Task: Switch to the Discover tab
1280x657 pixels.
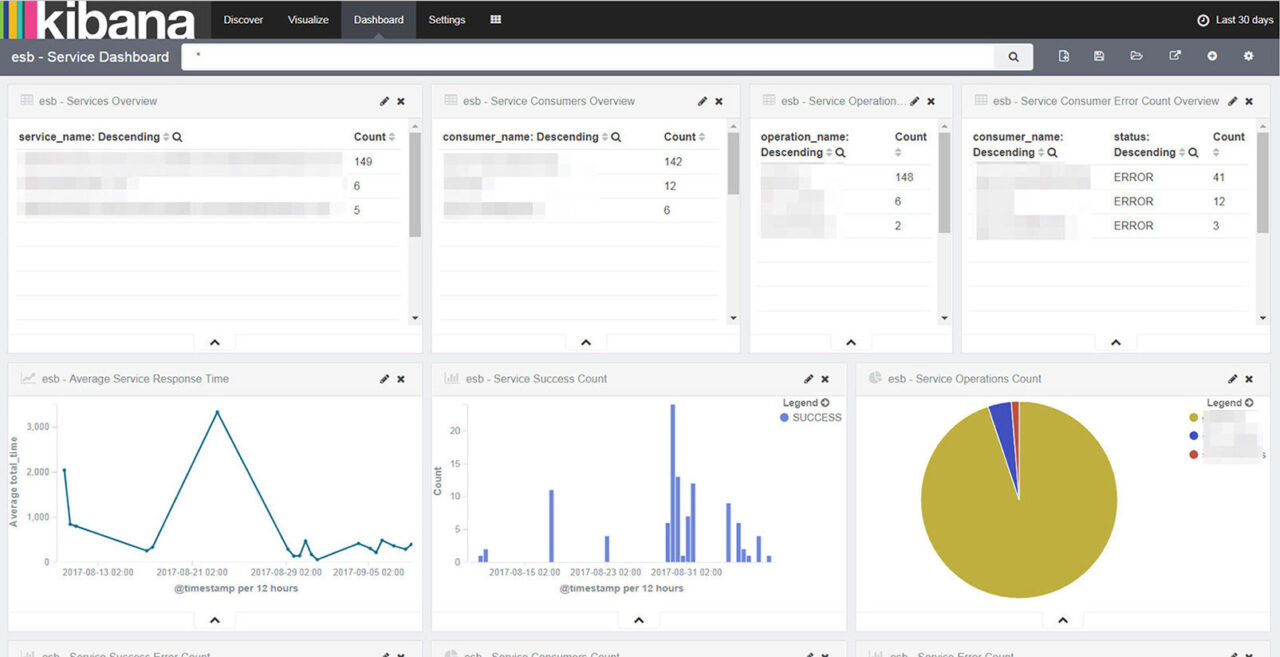Action: click(x=243, y=20)
